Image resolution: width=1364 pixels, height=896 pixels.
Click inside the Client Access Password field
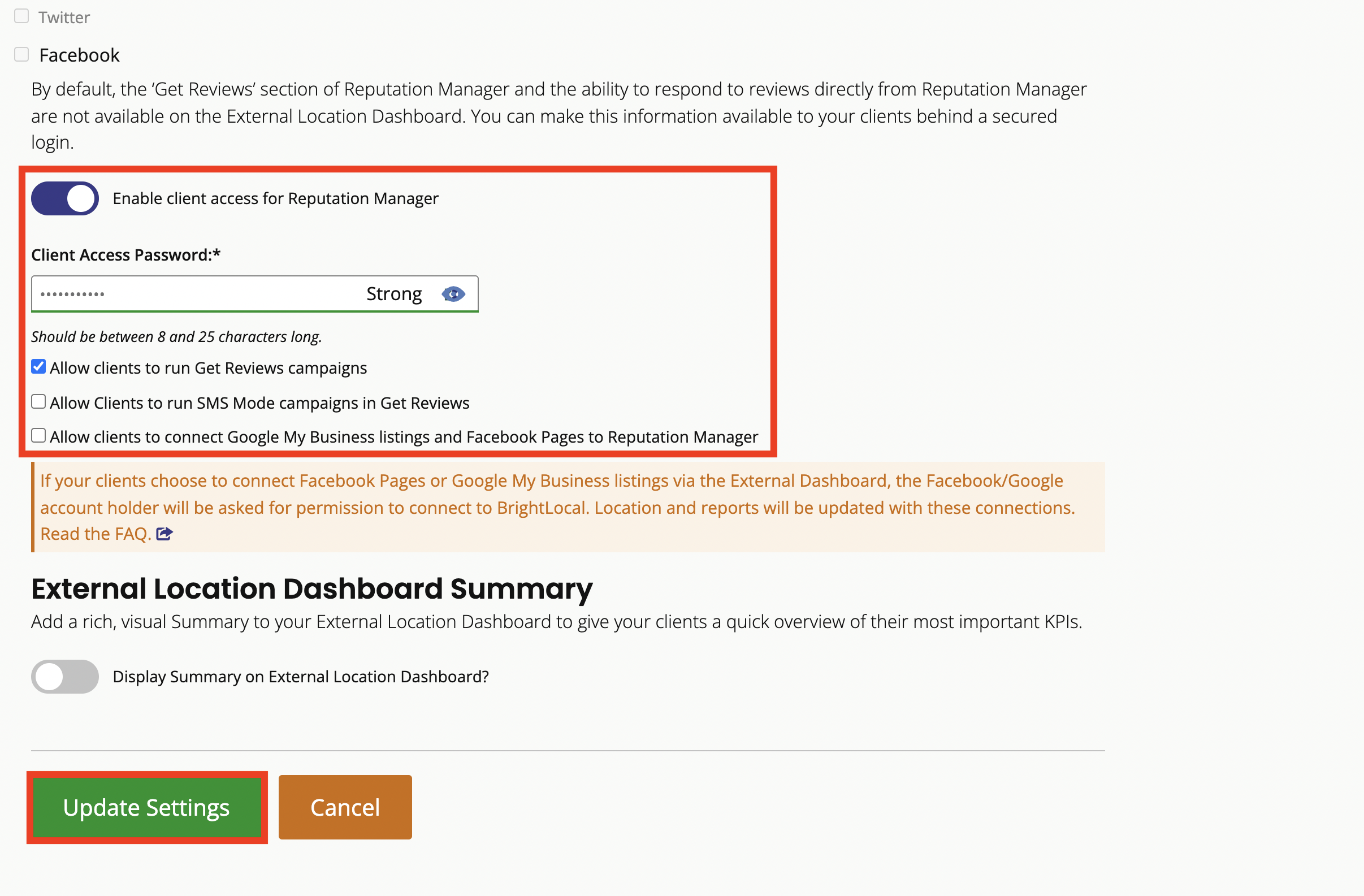195,294
